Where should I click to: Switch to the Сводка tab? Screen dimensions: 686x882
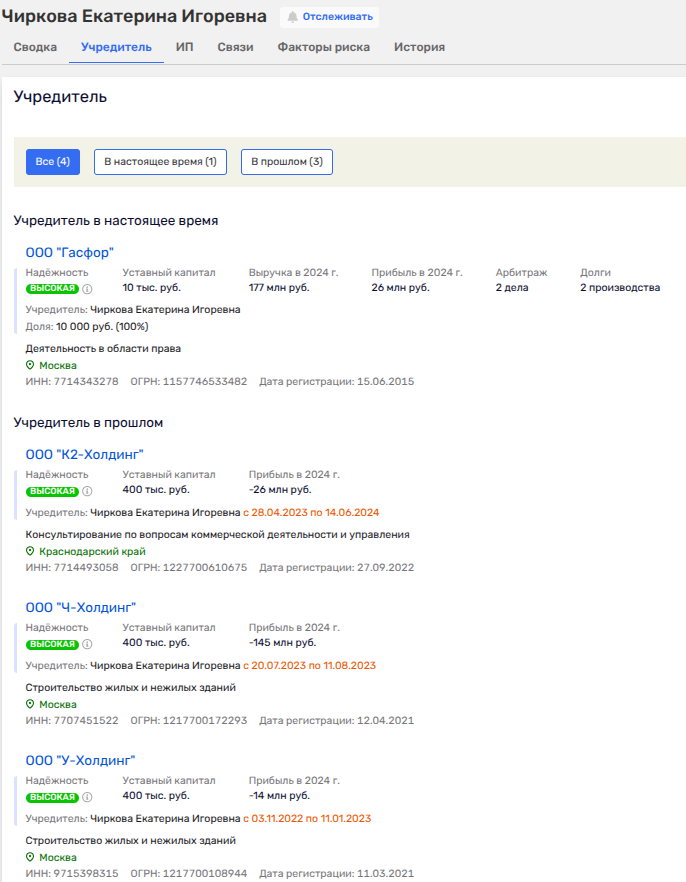35,47
